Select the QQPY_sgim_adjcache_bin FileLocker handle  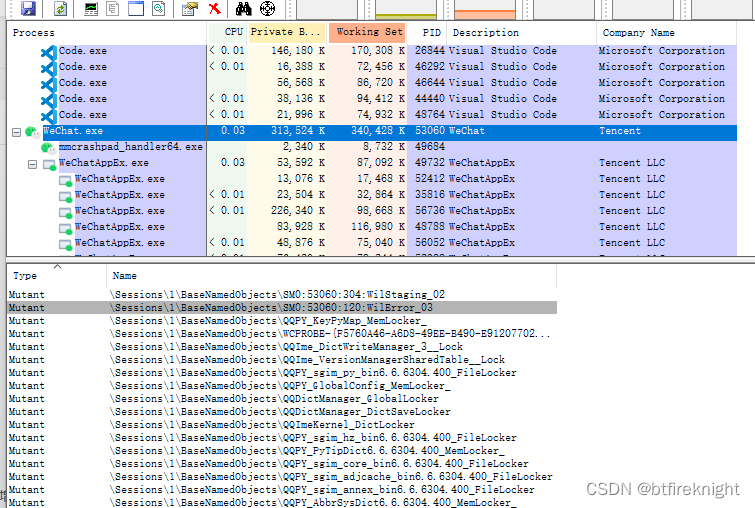coord(282,477)
